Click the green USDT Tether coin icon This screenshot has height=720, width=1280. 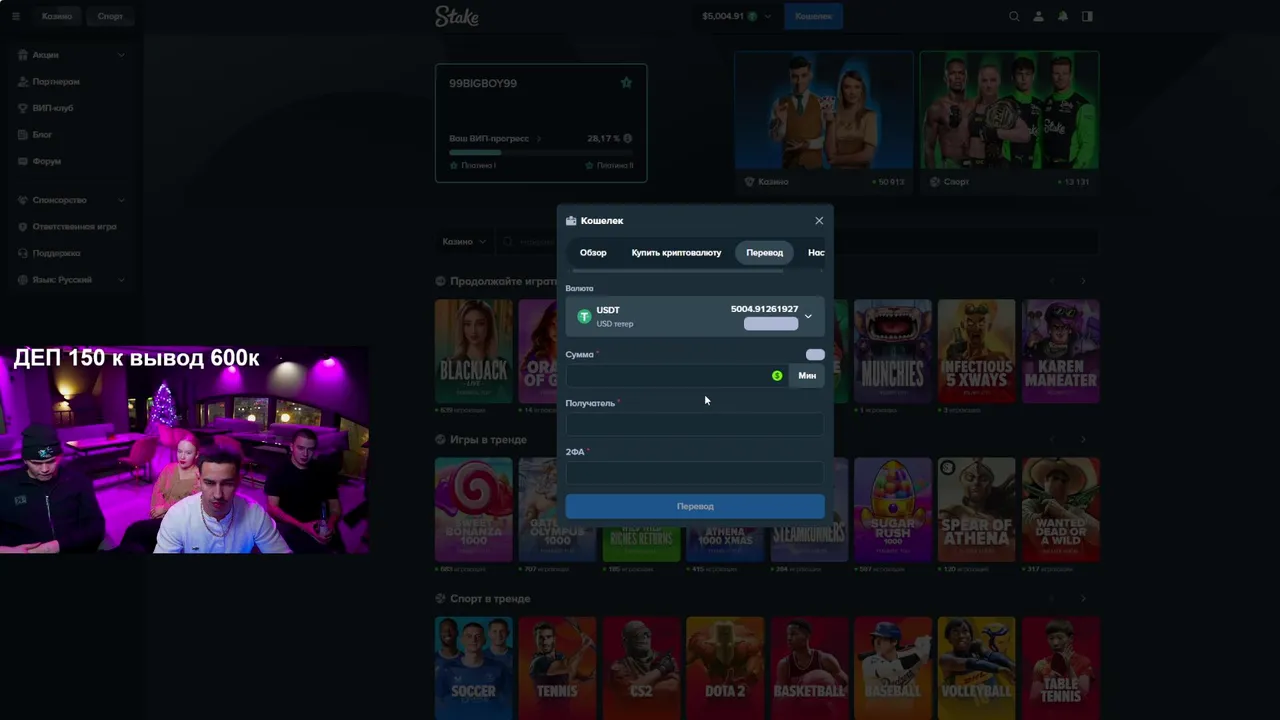pos(584,316)
